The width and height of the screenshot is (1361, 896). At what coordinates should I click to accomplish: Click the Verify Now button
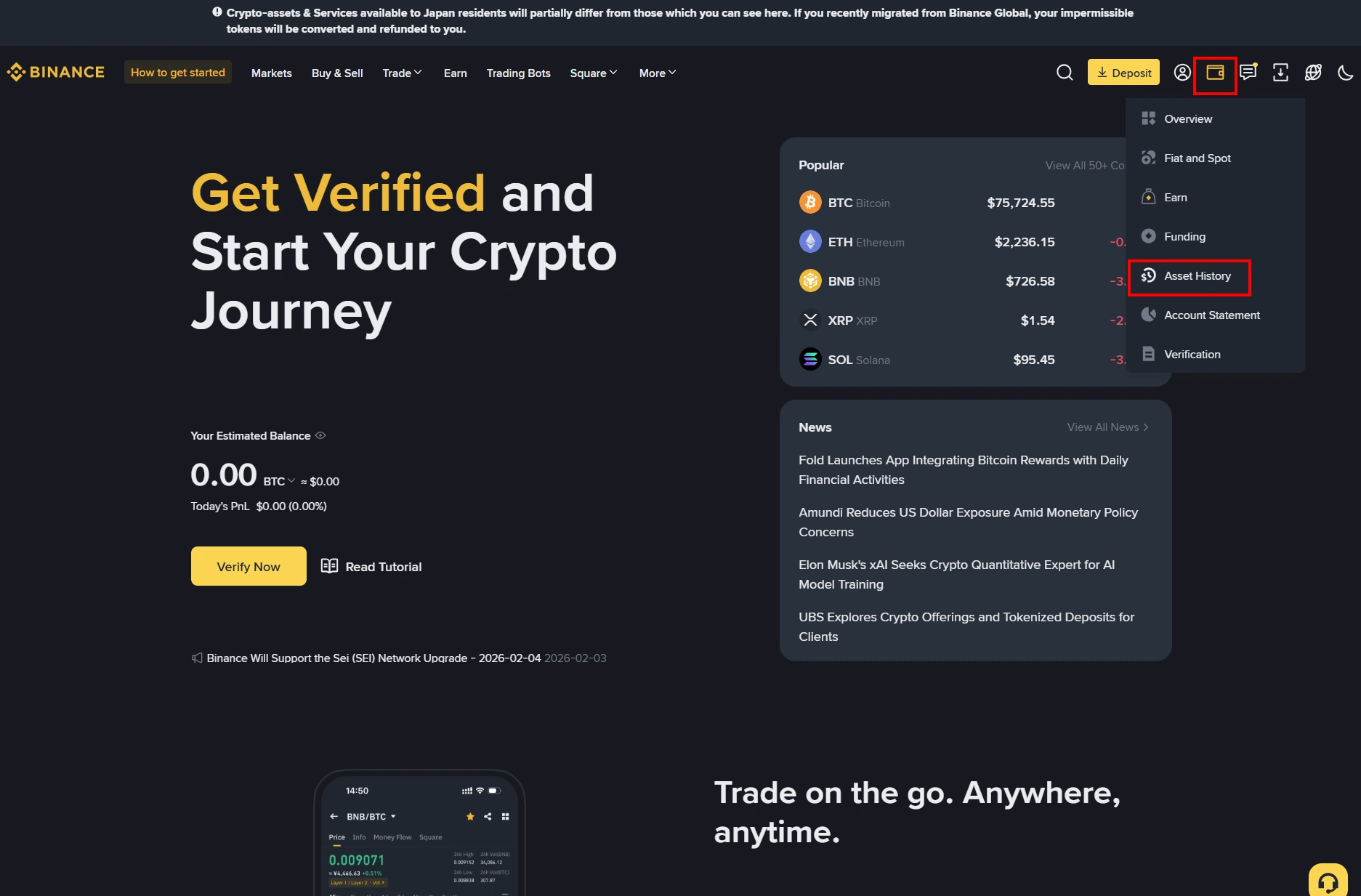tap(249, 566)
